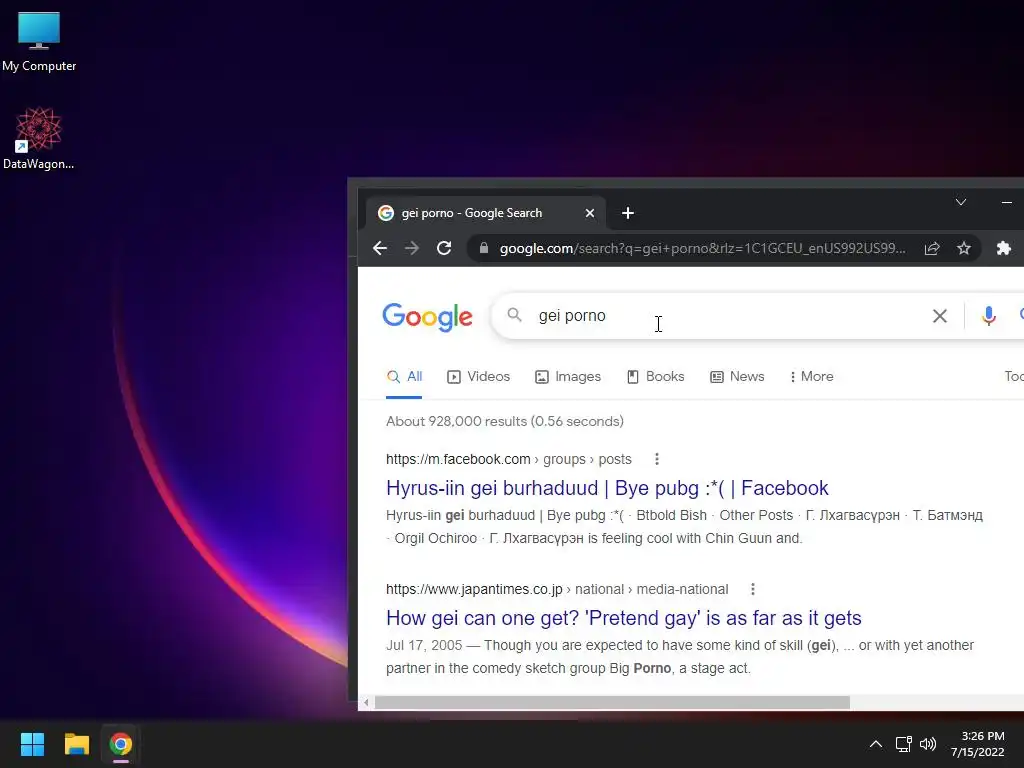Open the Windows Start menu
The width and height of the screenshot is (1024, 768).
[x=32, y=744]
